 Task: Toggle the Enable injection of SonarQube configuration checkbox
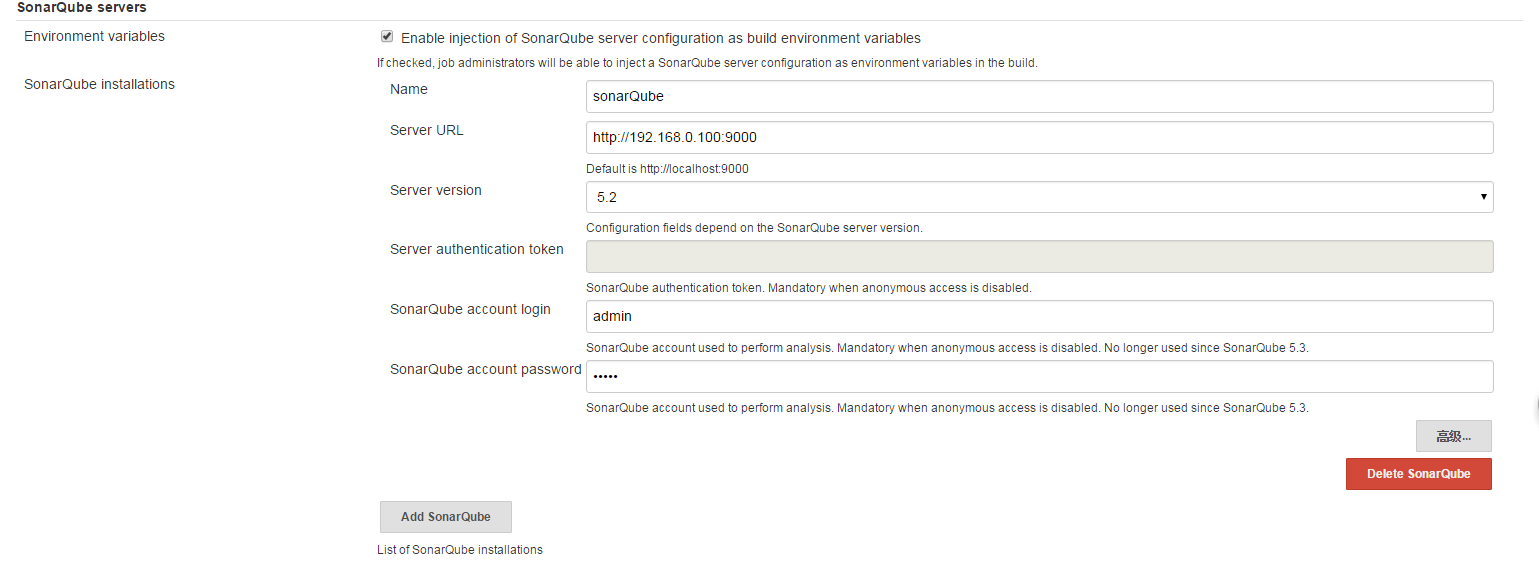(387, 37)
